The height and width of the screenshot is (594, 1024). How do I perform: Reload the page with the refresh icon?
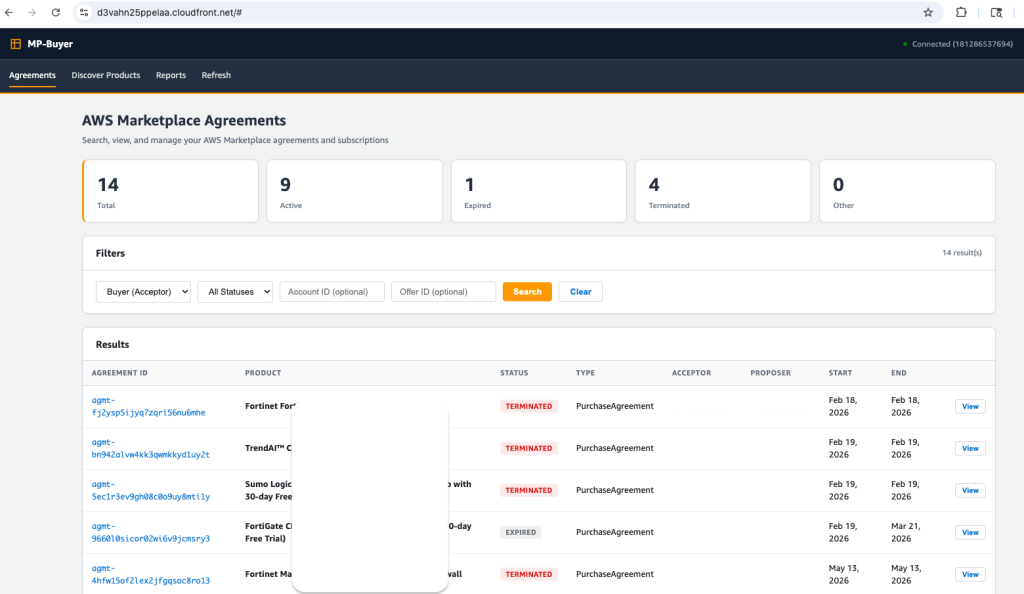[x=56, y=12]
